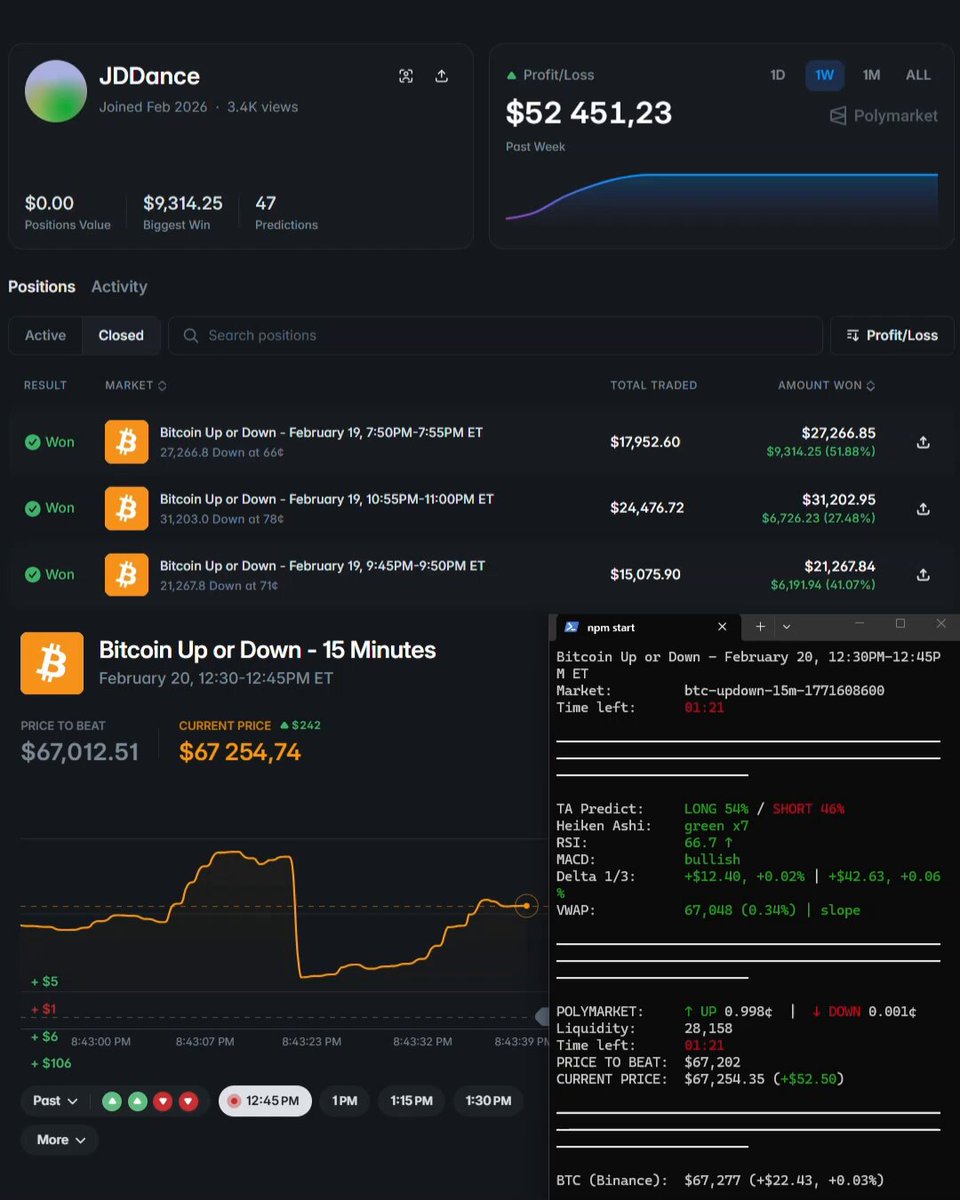The height and width of the screenshot is (1200, 960).
Task: Click the TOTAL TRADED column header
Action: point(654,385)
